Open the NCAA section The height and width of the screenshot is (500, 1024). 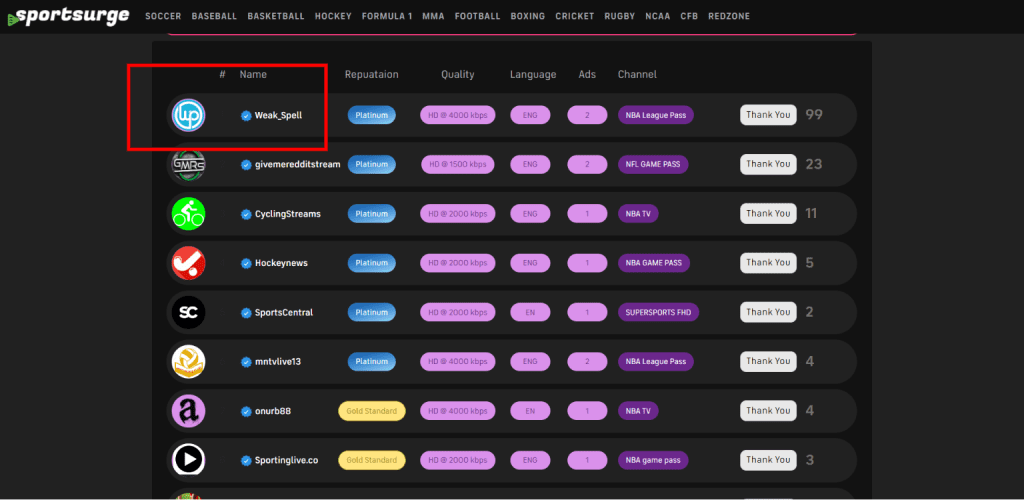pos(658,16)
